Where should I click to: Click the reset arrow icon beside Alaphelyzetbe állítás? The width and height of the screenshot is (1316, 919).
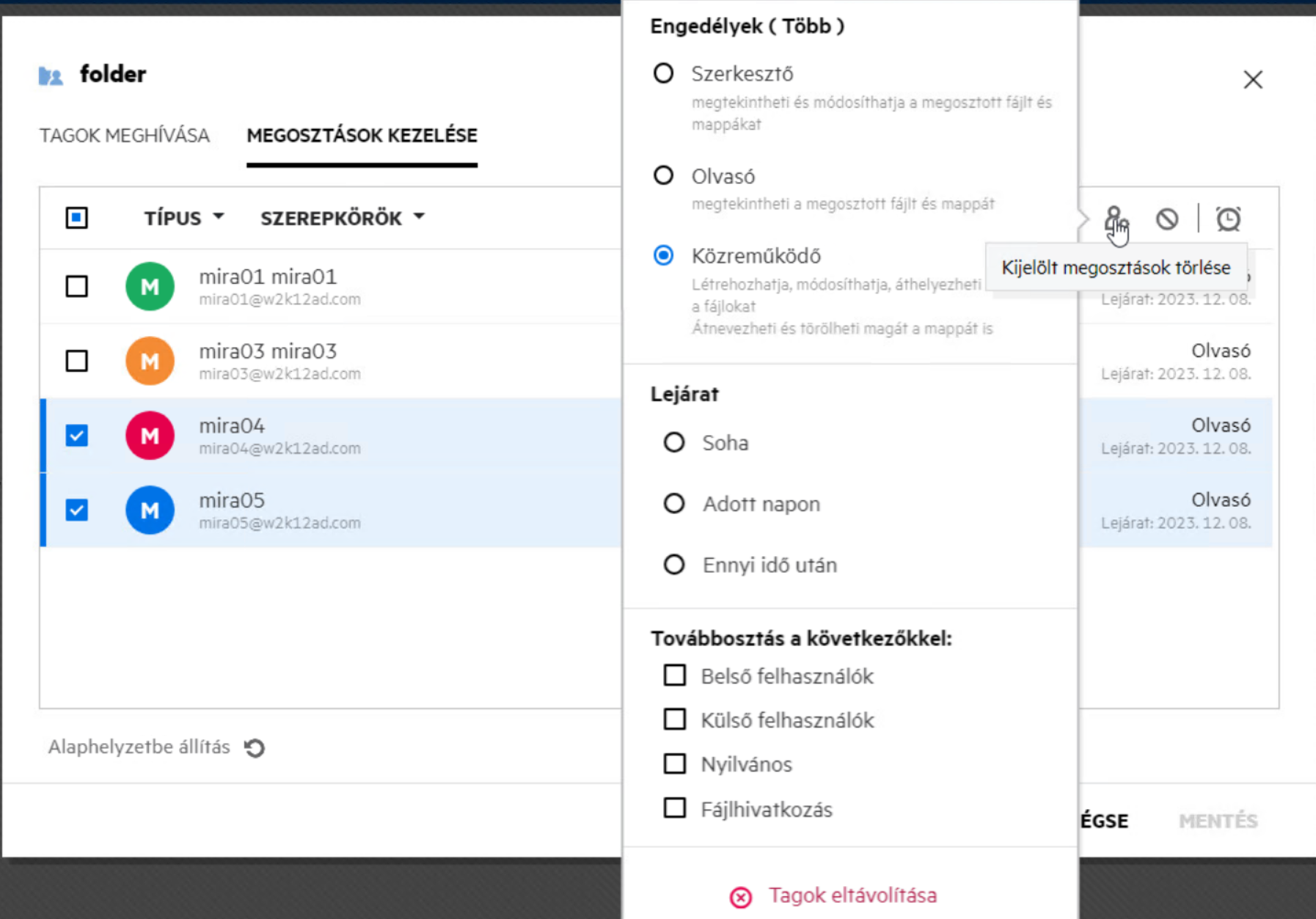coord(255,747)
